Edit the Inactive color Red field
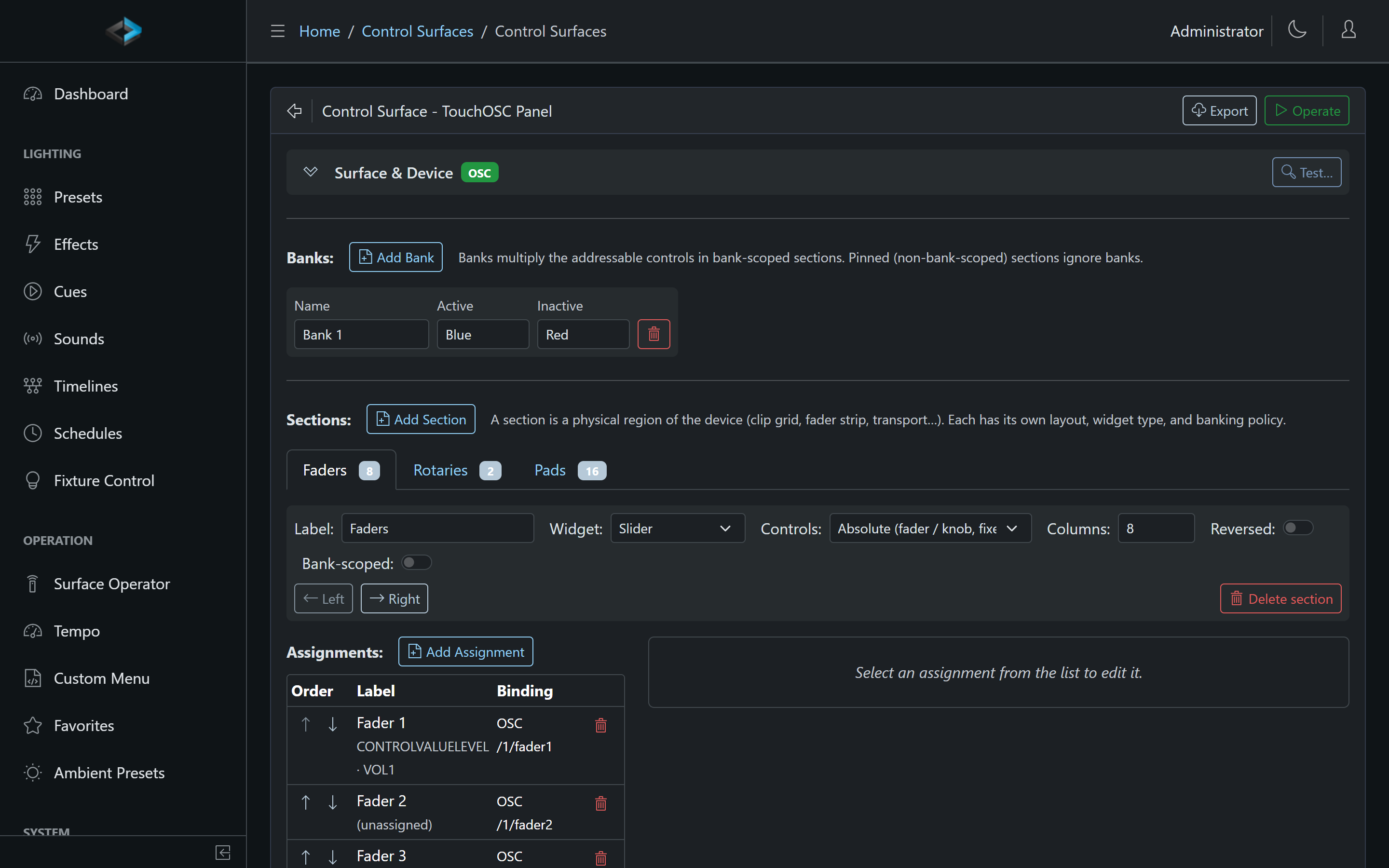Image resolution: width=1389 pixels, height=868 pixels. 583,334
